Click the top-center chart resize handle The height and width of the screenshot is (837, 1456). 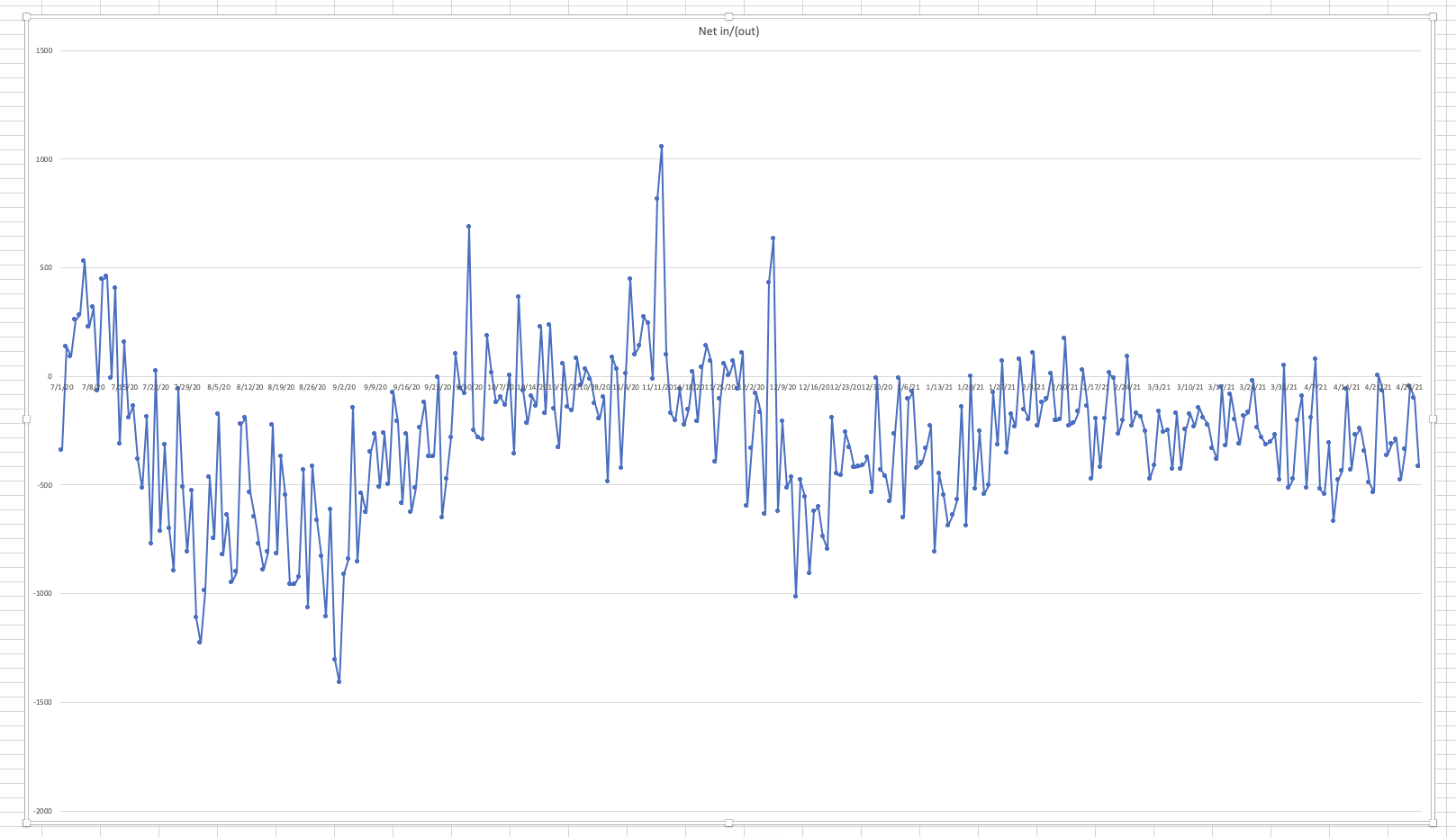[x=728, y=16]
